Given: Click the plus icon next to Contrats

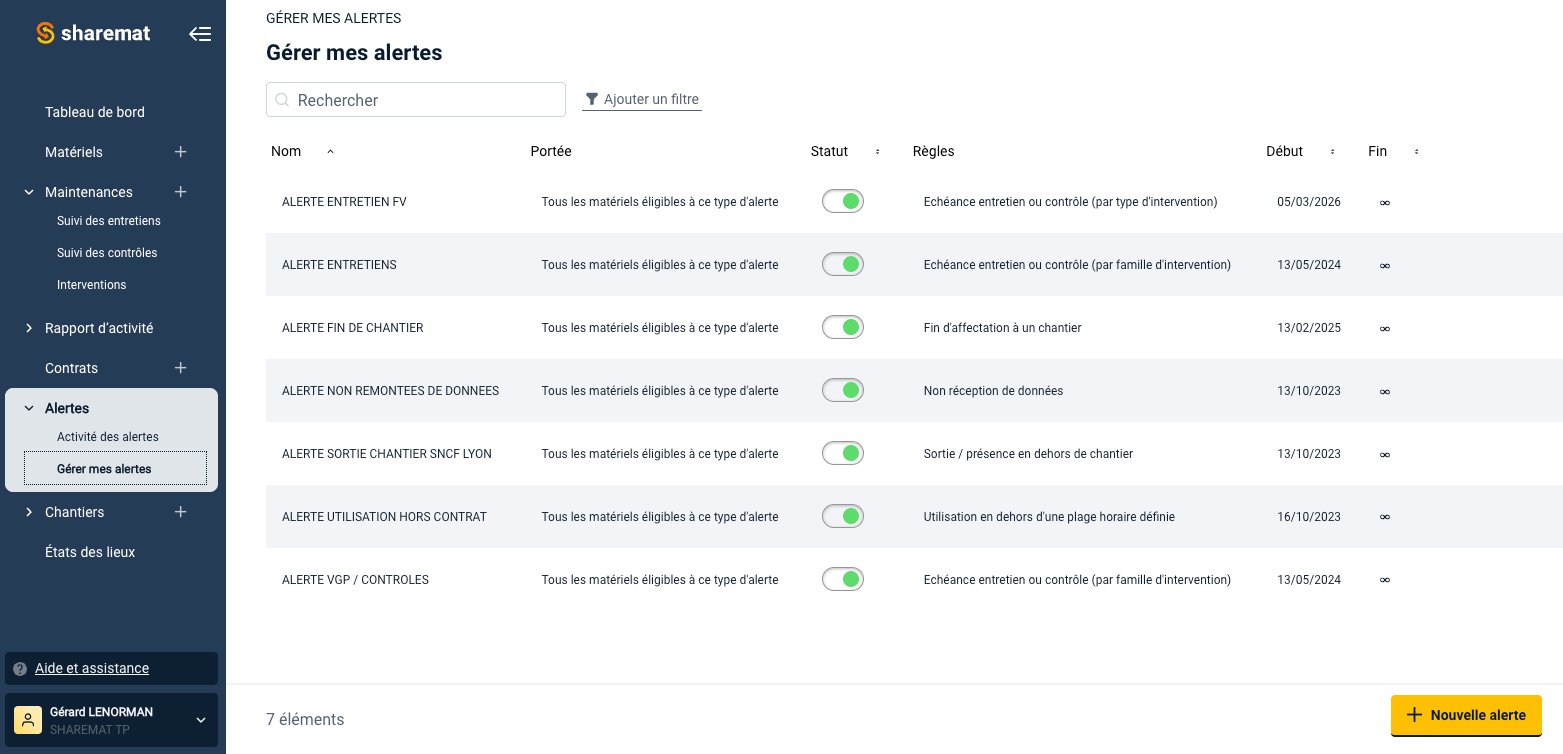Looking at the screenshot, I should pyautogui.click(x=180, y=368).
